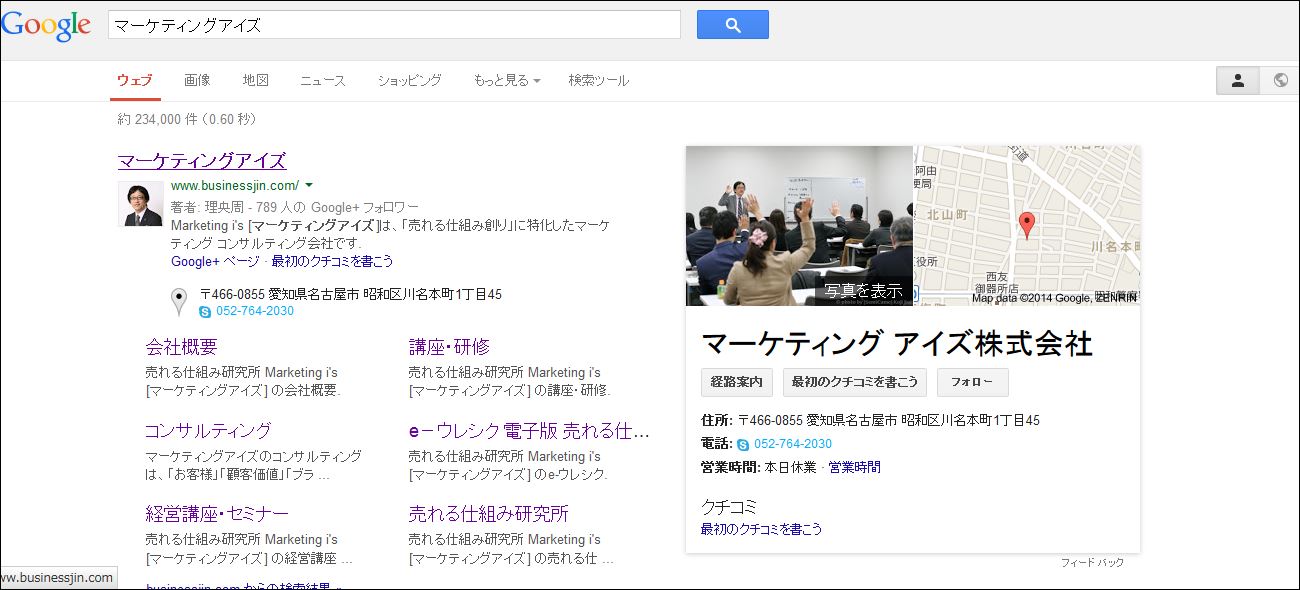This screenshot has width=1300, height=590.
Task: Open the map thumbnail in knowledge panel
Action: (x=1026, y=225)
